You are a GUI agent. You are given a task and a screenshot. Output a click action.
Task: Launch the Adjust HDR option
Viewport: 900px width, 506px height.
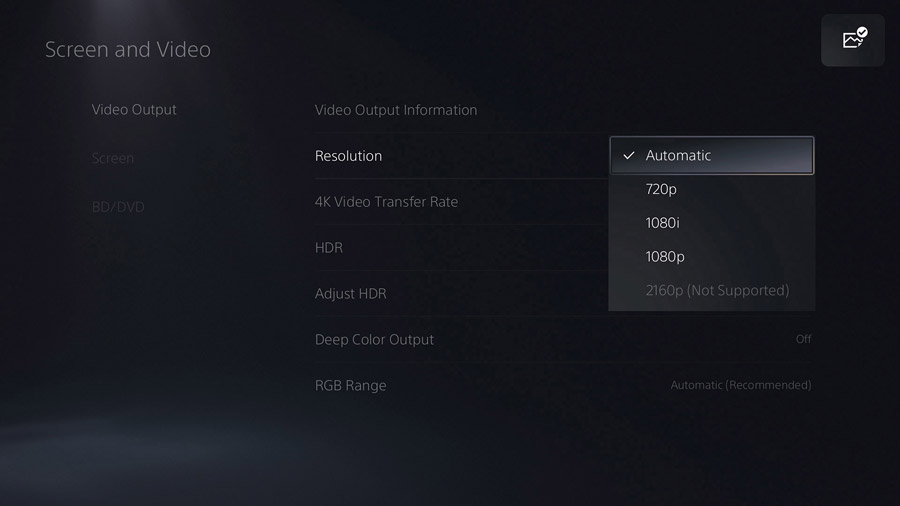[x=350, y=294]
